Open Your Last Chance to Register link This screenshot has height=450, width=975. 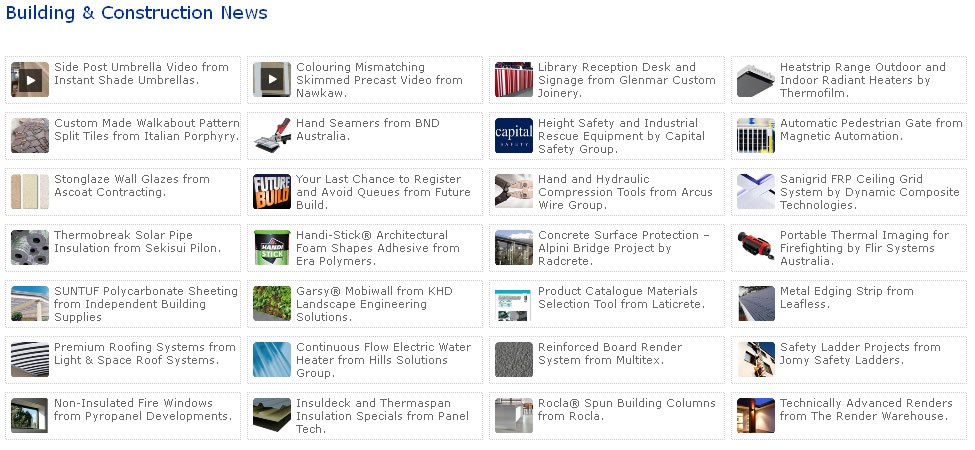[x=383, y=191]
